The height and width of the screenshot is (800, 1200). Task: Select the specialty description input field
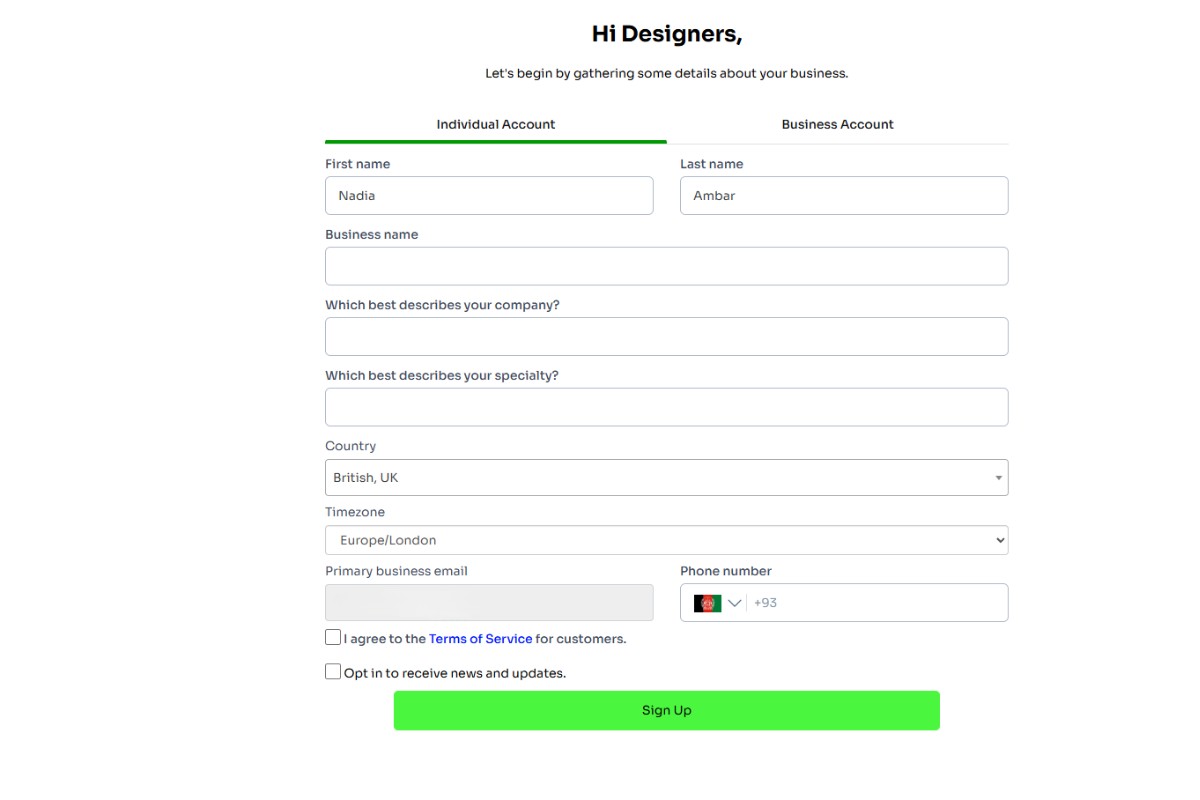pyautogui.click(x=666, y=408)
